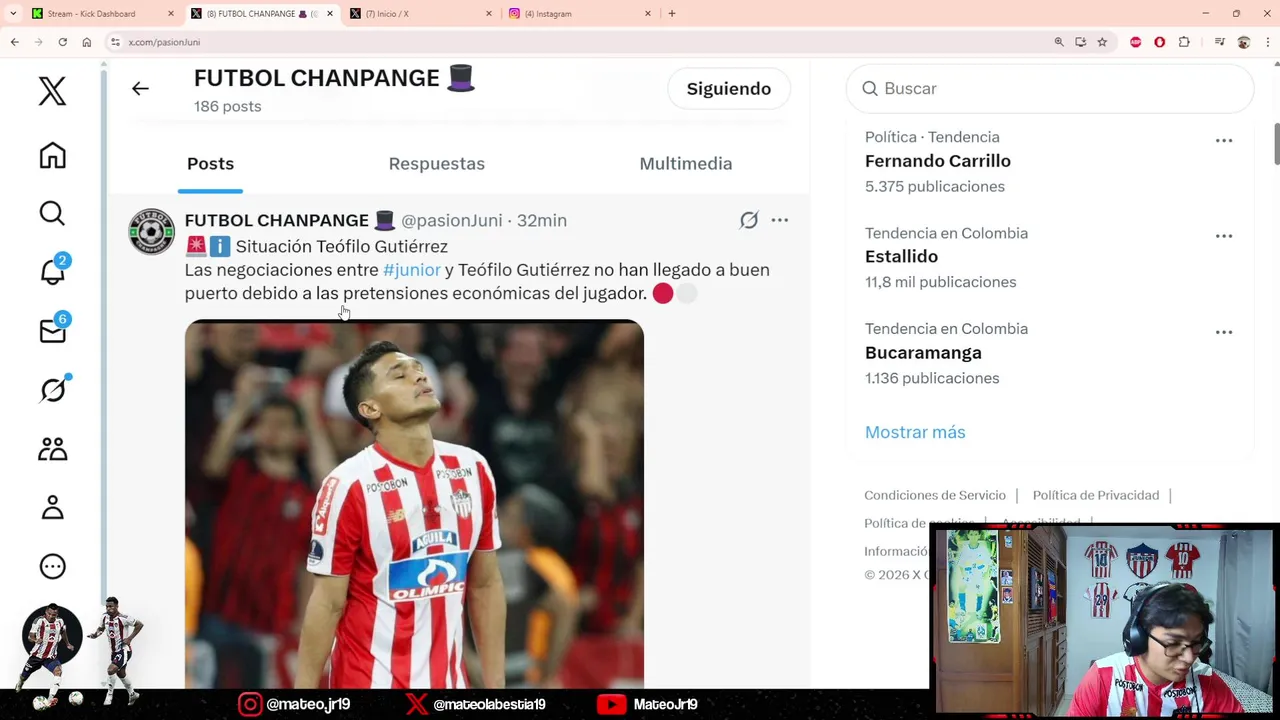Switch to the Multimedia tab

pos(685,164)
